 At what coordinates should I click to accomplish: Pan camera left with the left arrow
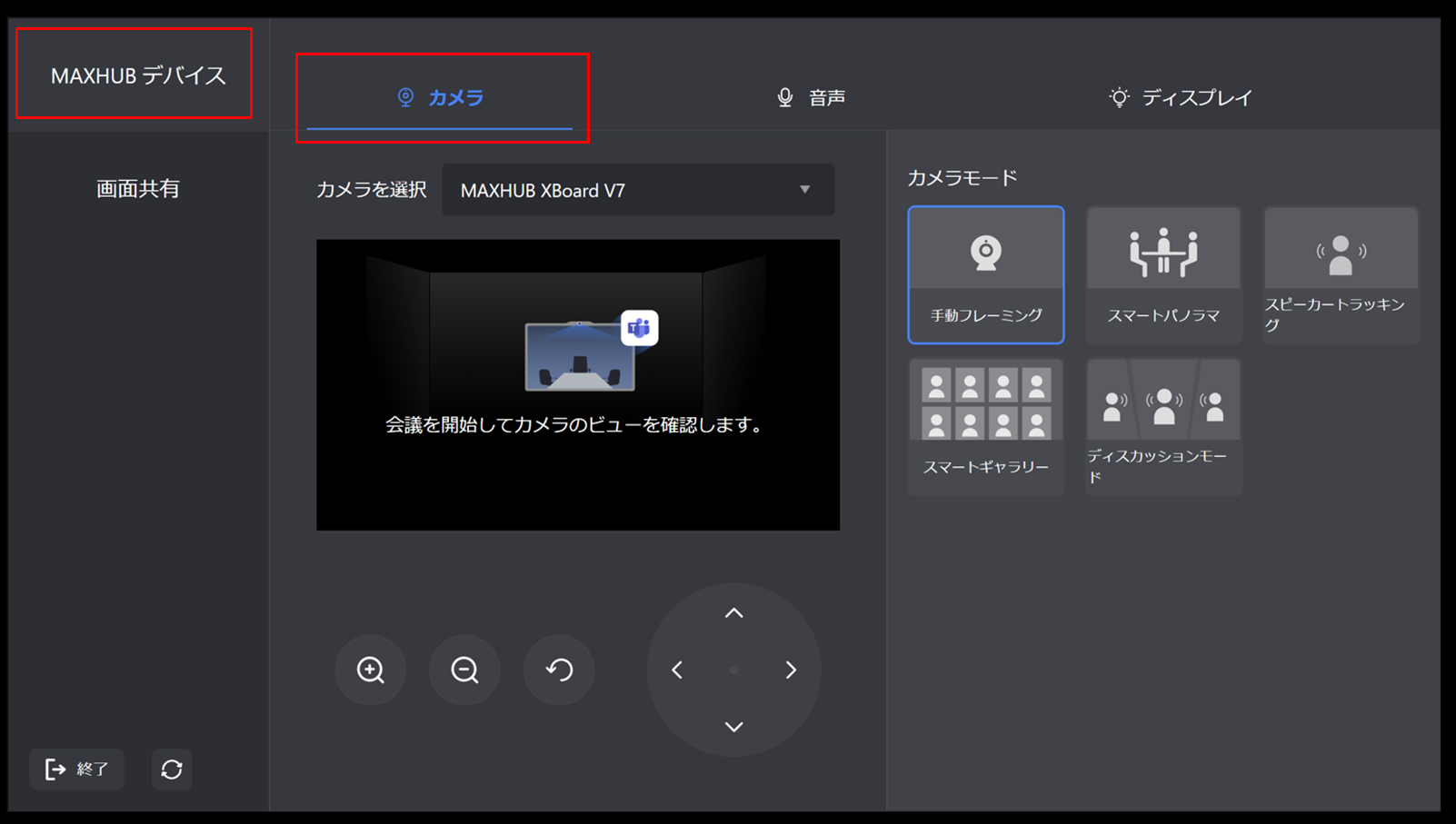[x=677, y=670]
